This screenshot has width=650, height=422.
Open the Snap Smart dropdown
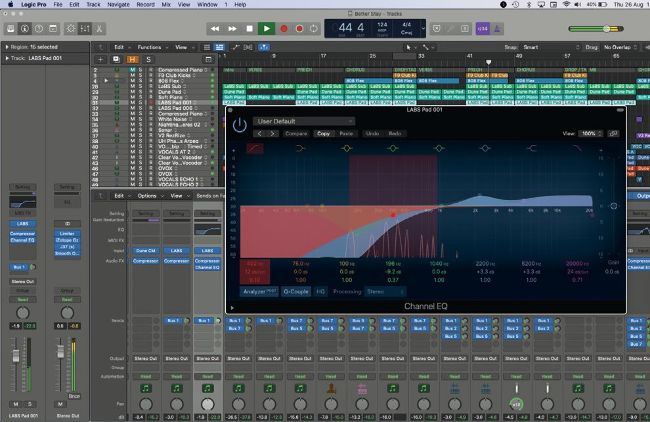click(x=551, y=47)
